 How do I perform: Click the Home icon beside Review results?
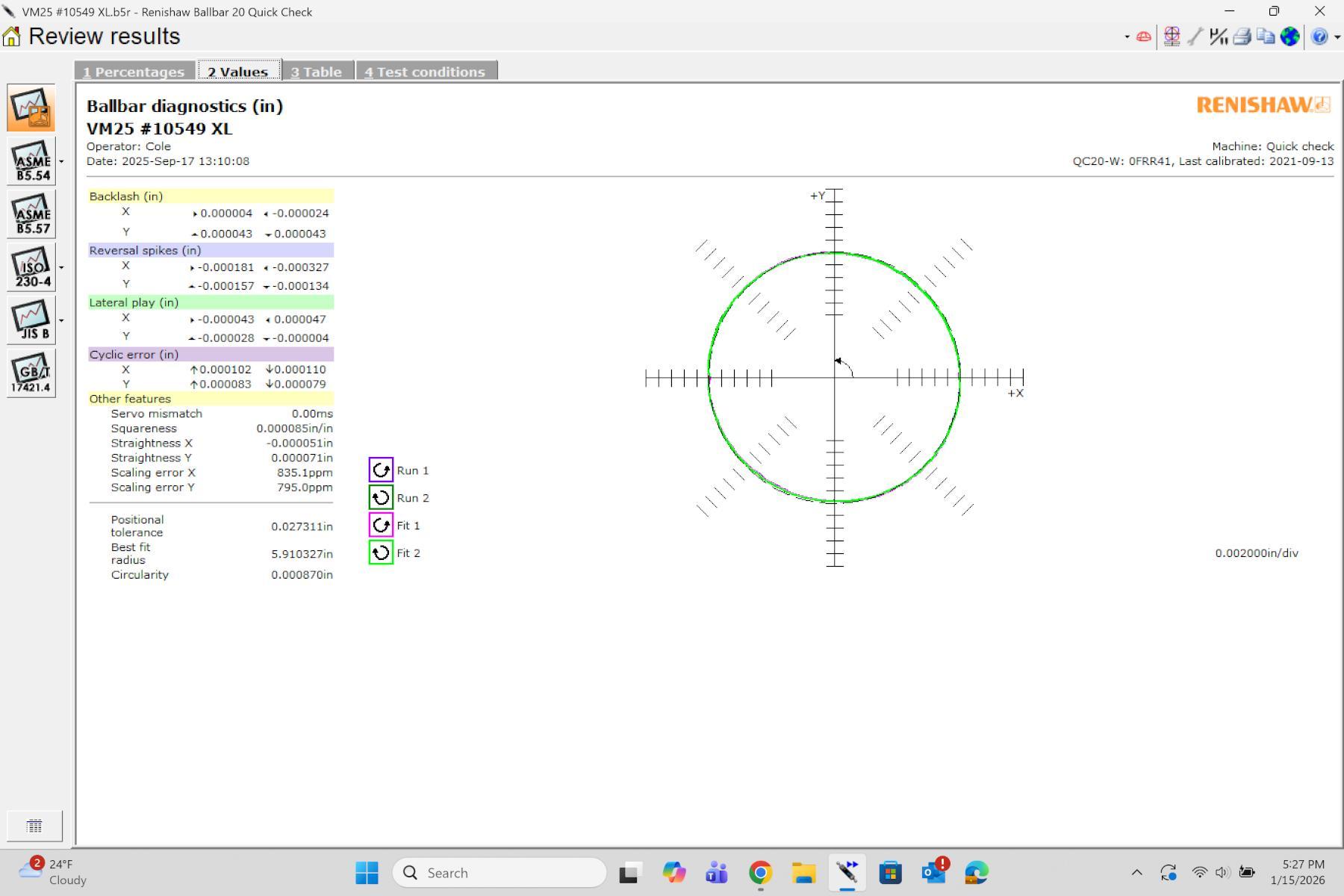pos(12,37)
